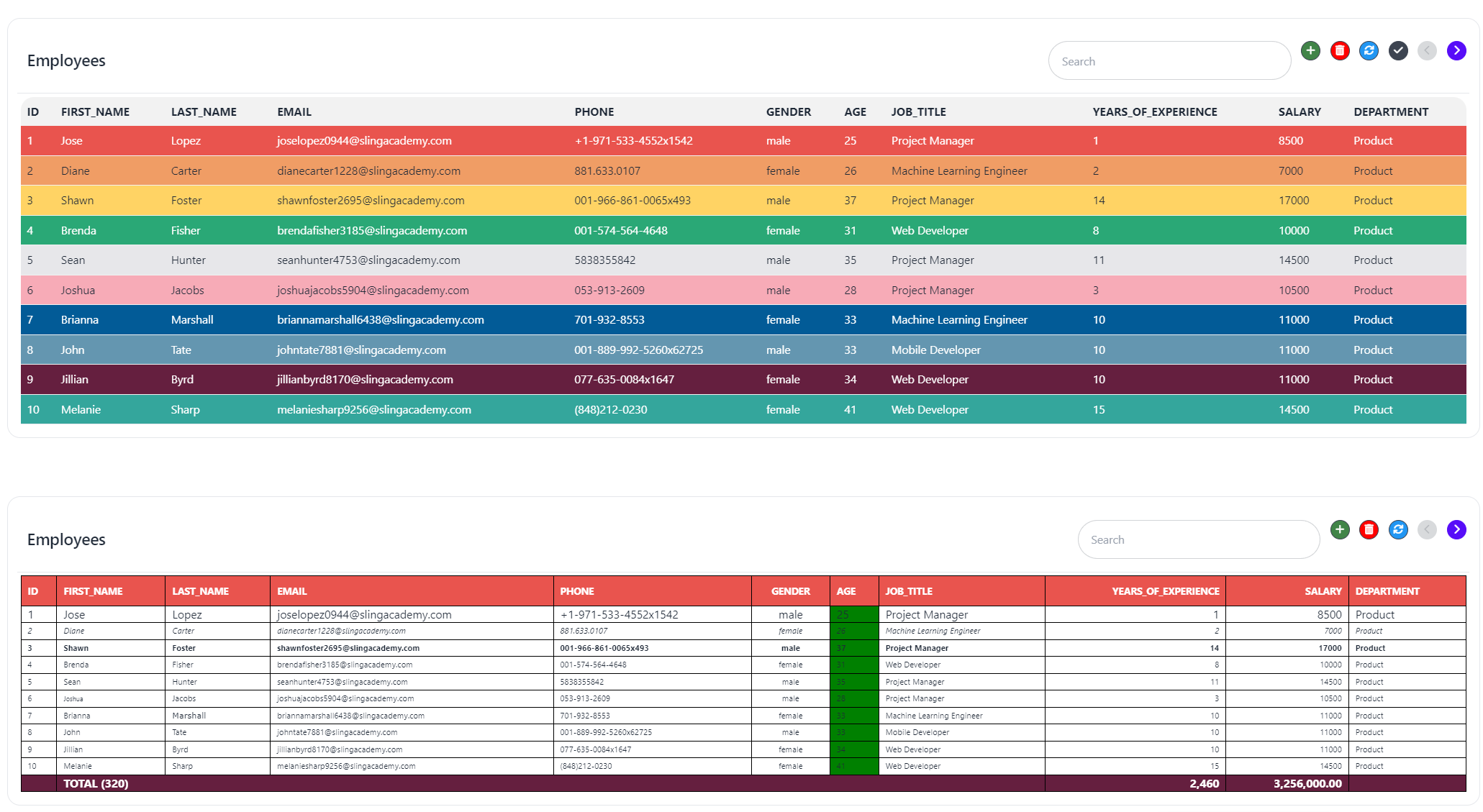Select the red Jose Lopez row
Image resolution: width=1483 pixels, height=812 pixels.
pyautogui.click(x=743, y=141)
